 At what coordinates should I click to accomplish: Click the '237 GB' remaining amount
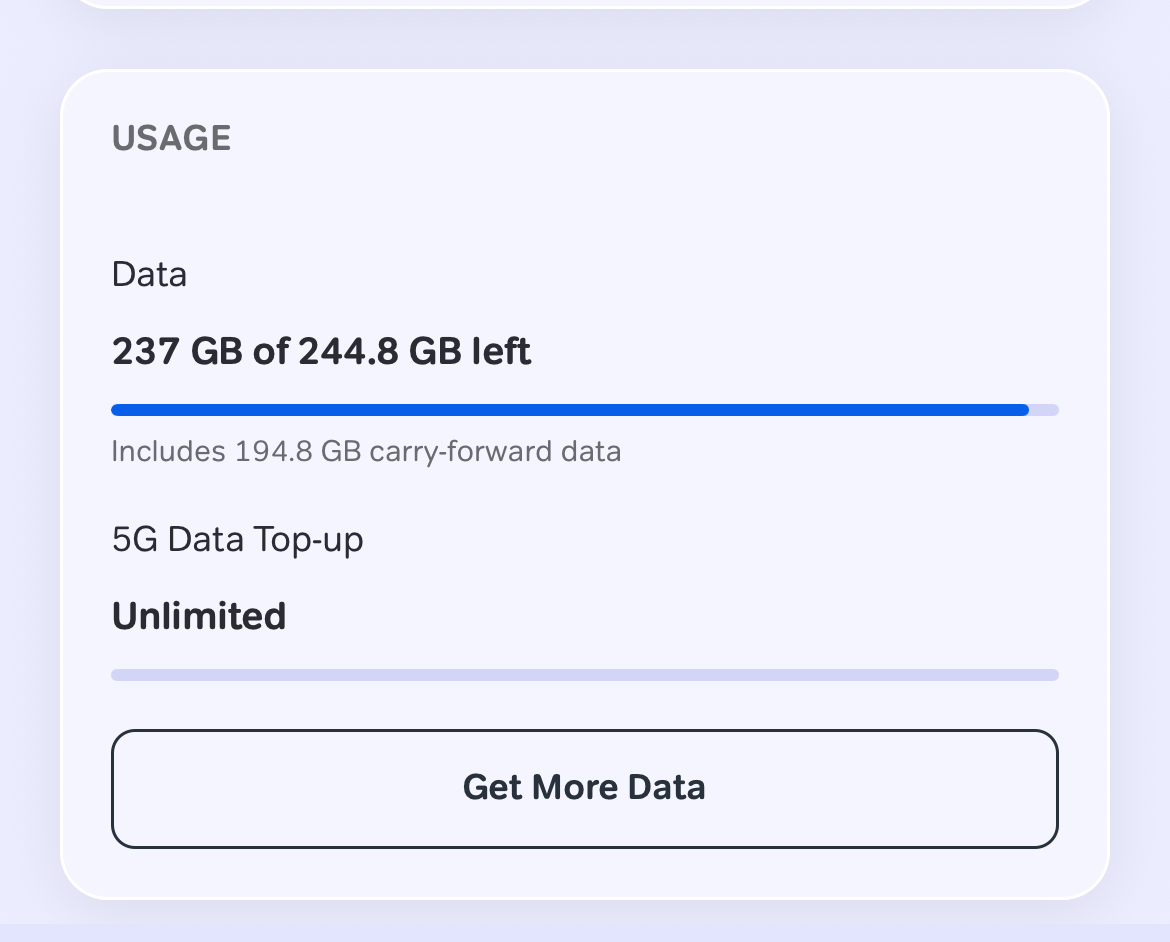click(177, 352)
